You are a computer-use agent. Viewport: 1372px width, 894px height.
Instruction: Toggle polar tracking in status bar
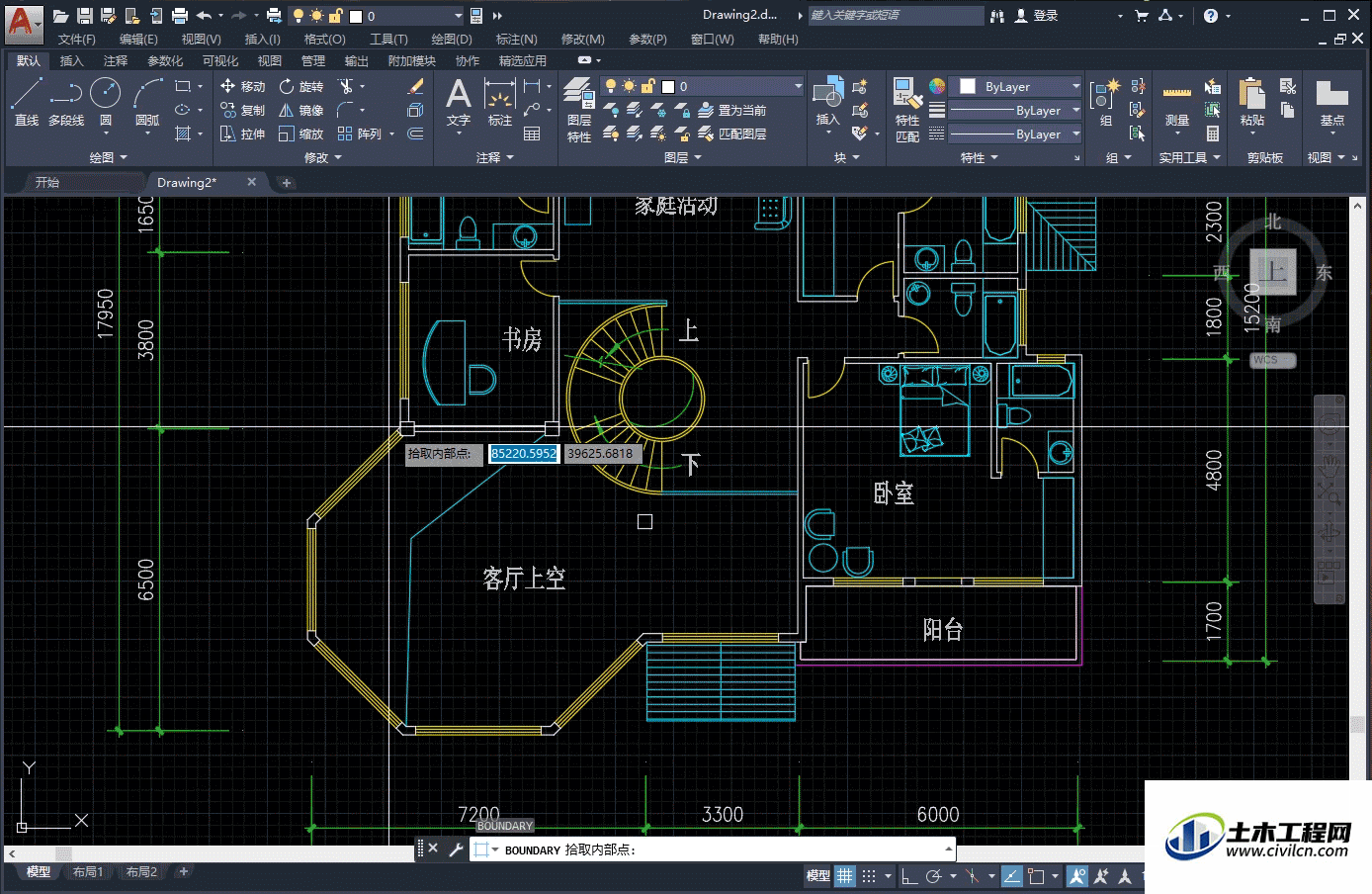(933, 875)
